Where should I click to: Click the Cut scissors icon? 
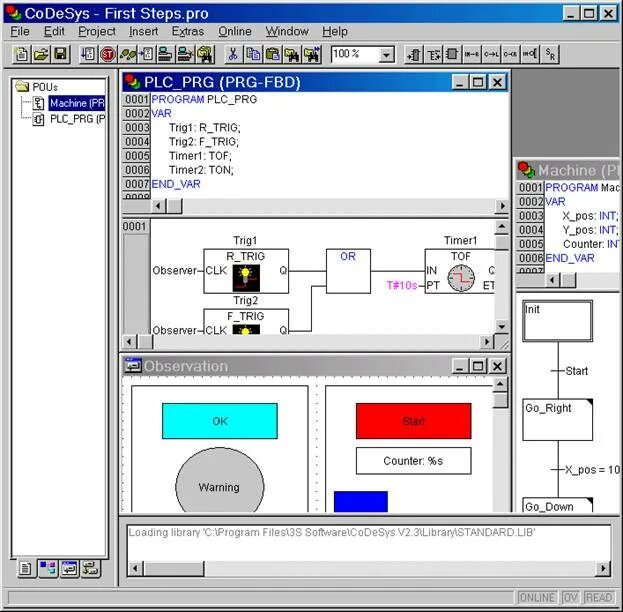(234, 54)
